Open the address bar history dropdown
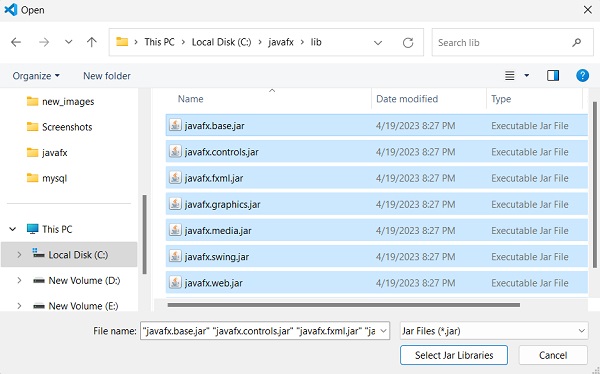600x374 pixels. (378, 42)
